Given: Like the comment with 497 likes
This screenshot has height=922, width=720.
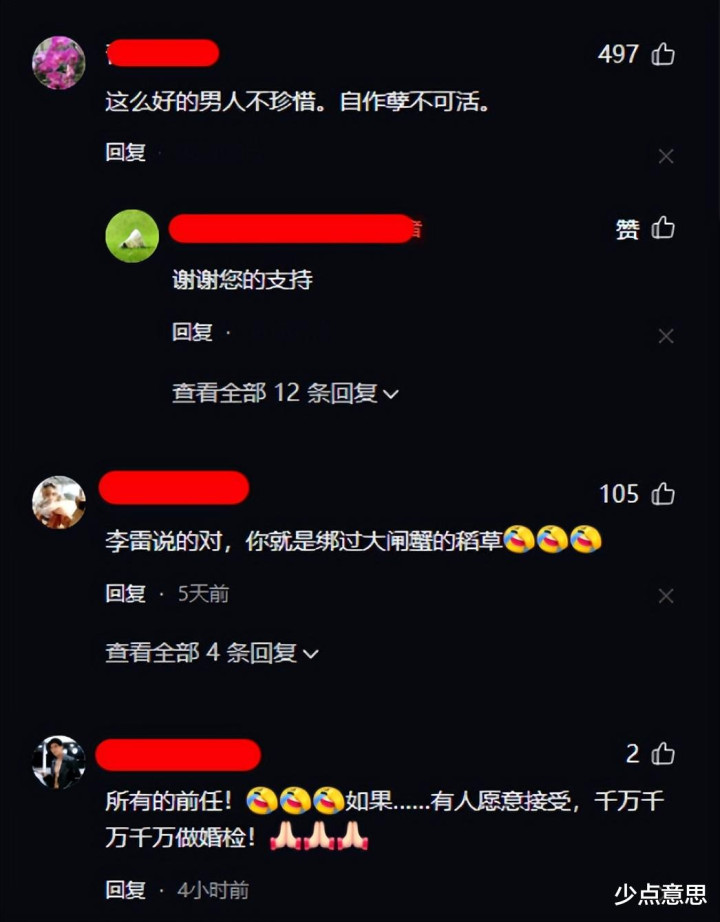Looking at the screenshot, I should tap(663, 54).
